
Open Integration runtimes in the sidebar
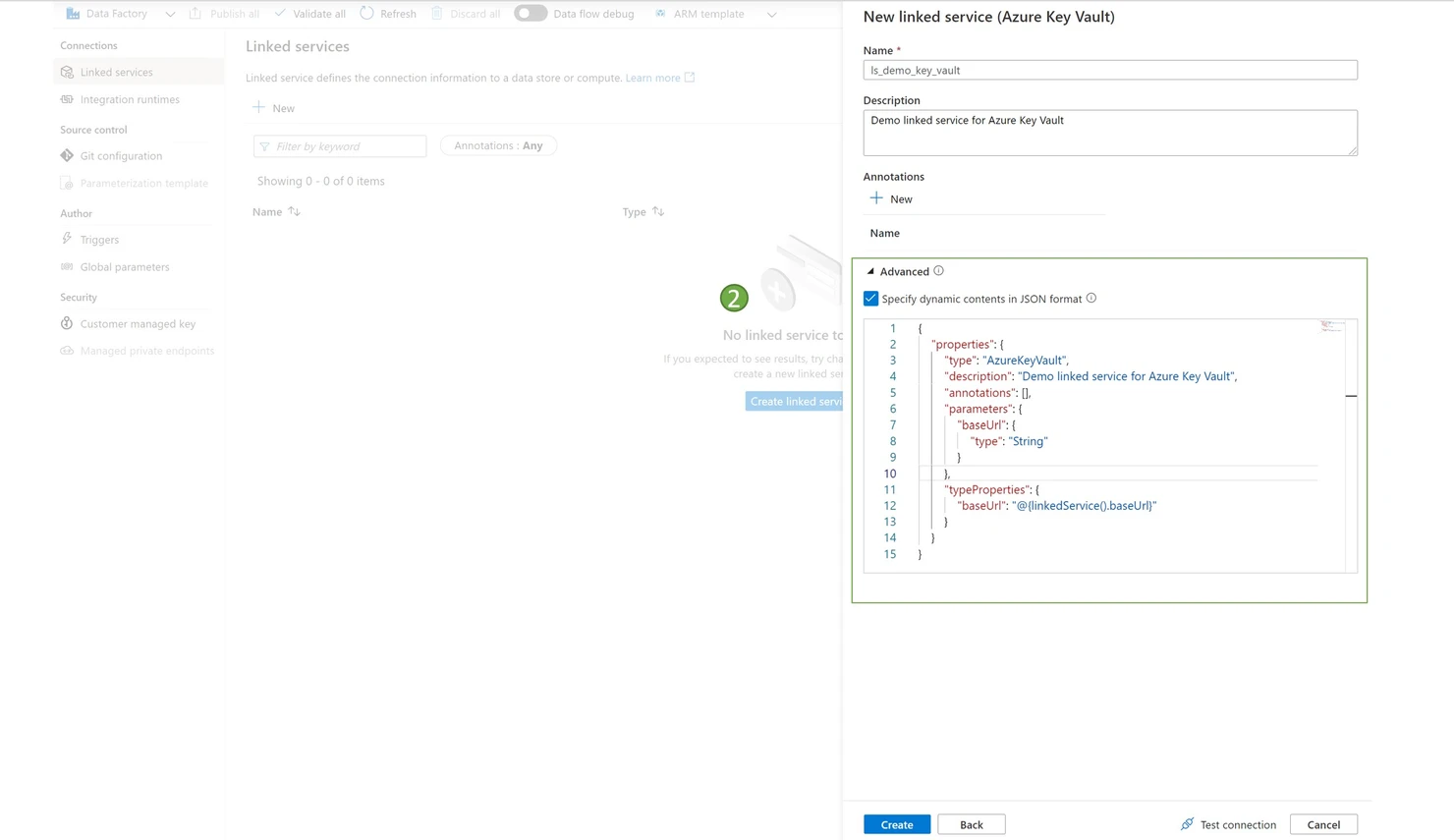coord(130,99)
